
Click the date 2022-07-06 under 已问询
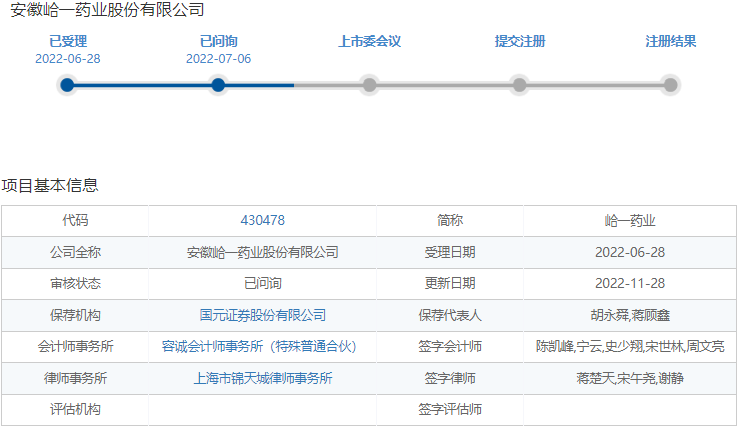pos(218,59)
